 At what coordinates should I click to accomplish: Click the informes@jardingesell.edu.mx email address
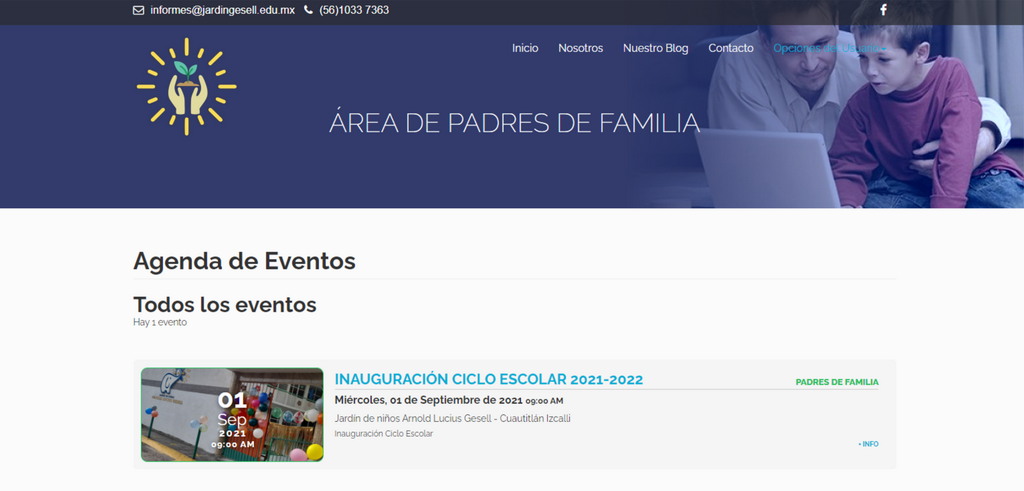point(222,10)
